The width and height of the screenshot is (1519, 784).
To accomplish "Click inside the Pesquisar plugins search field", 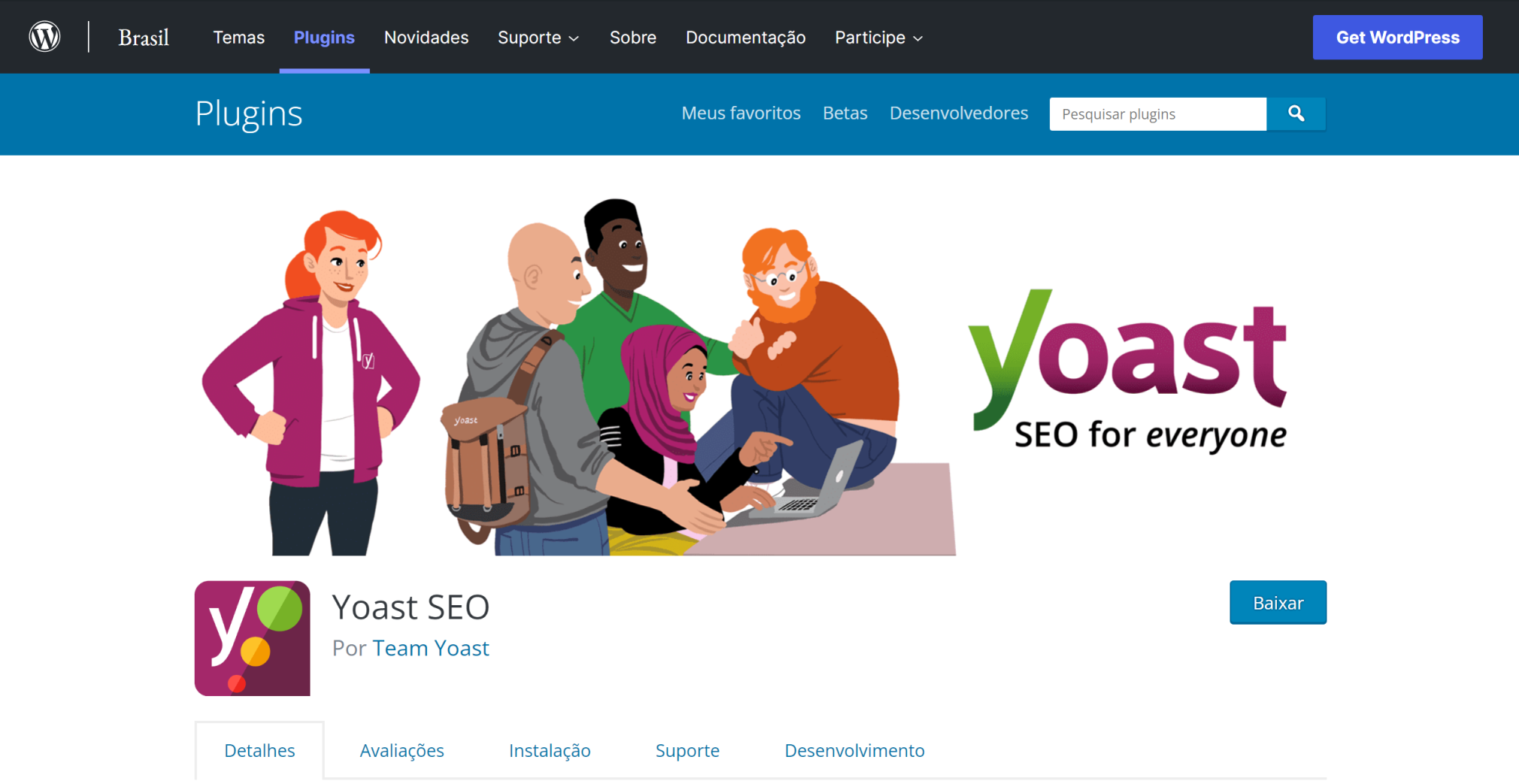I will (1157, 114).
